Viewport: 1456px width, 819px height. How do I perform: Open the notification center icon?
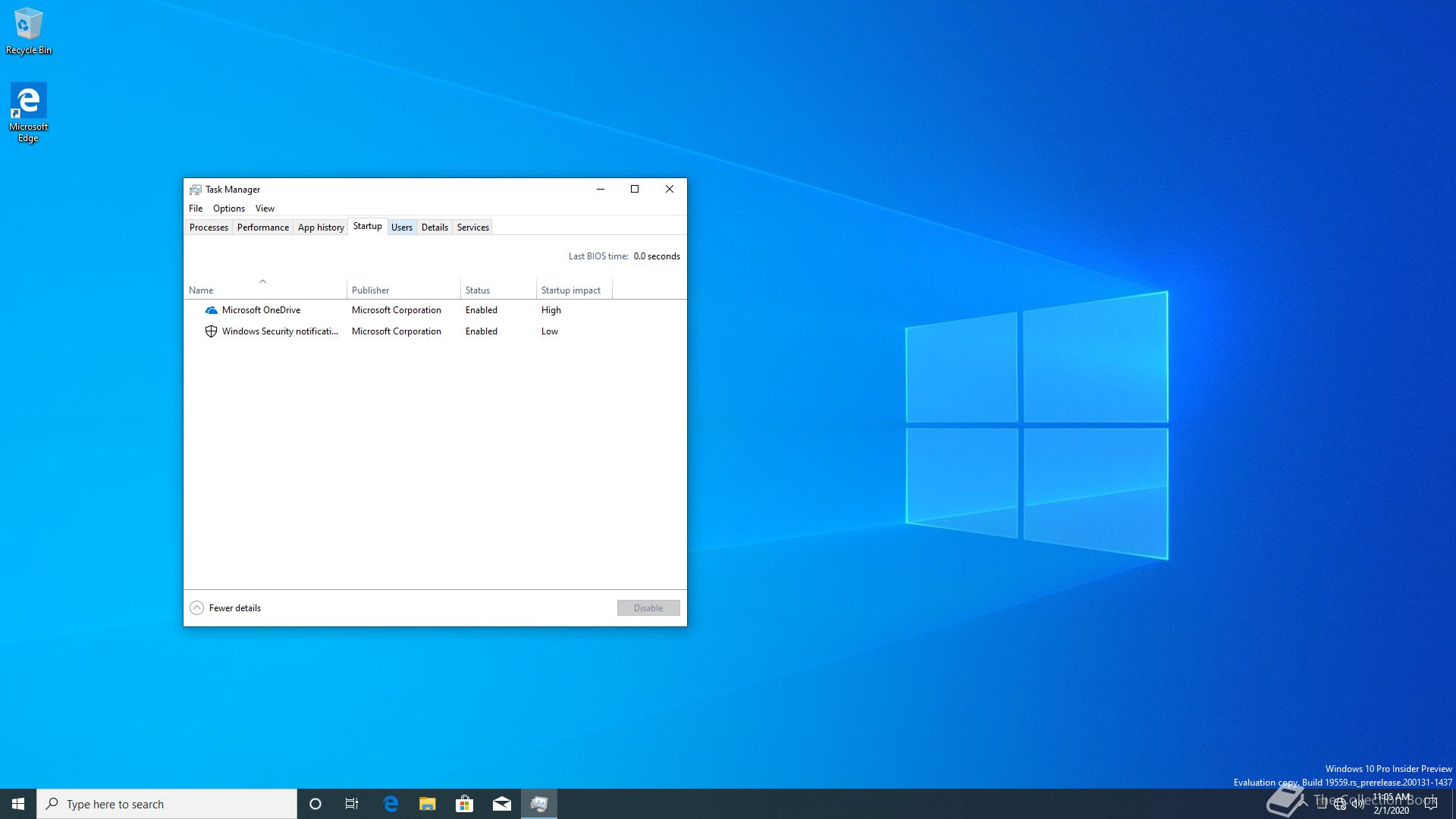1431,804
